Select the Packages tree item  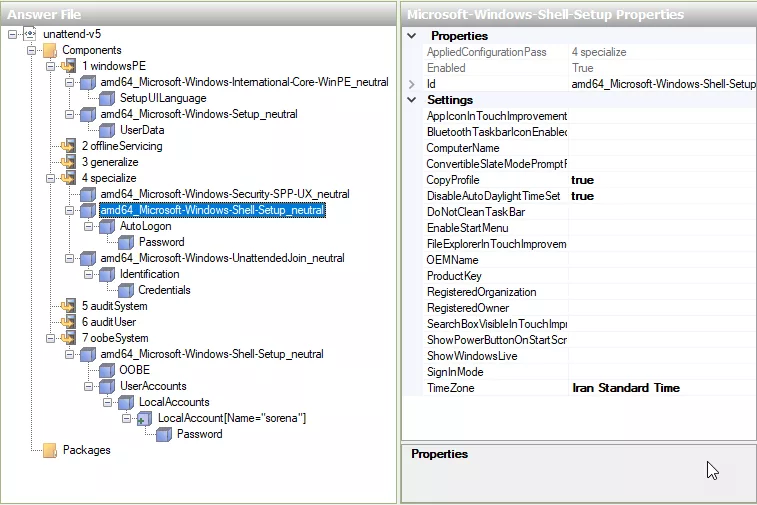[87, 450]
